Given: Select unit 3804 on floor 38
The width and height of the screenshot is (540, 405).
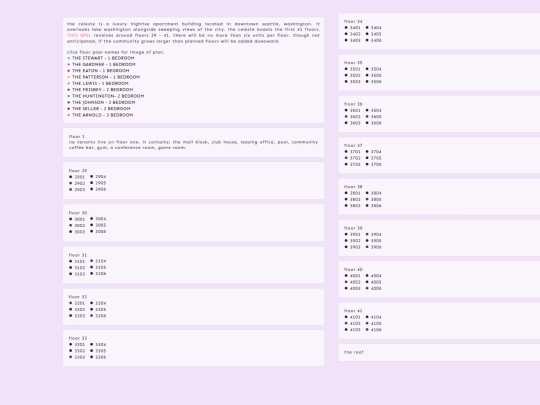Looking at the screenshot, I should 376,193.
